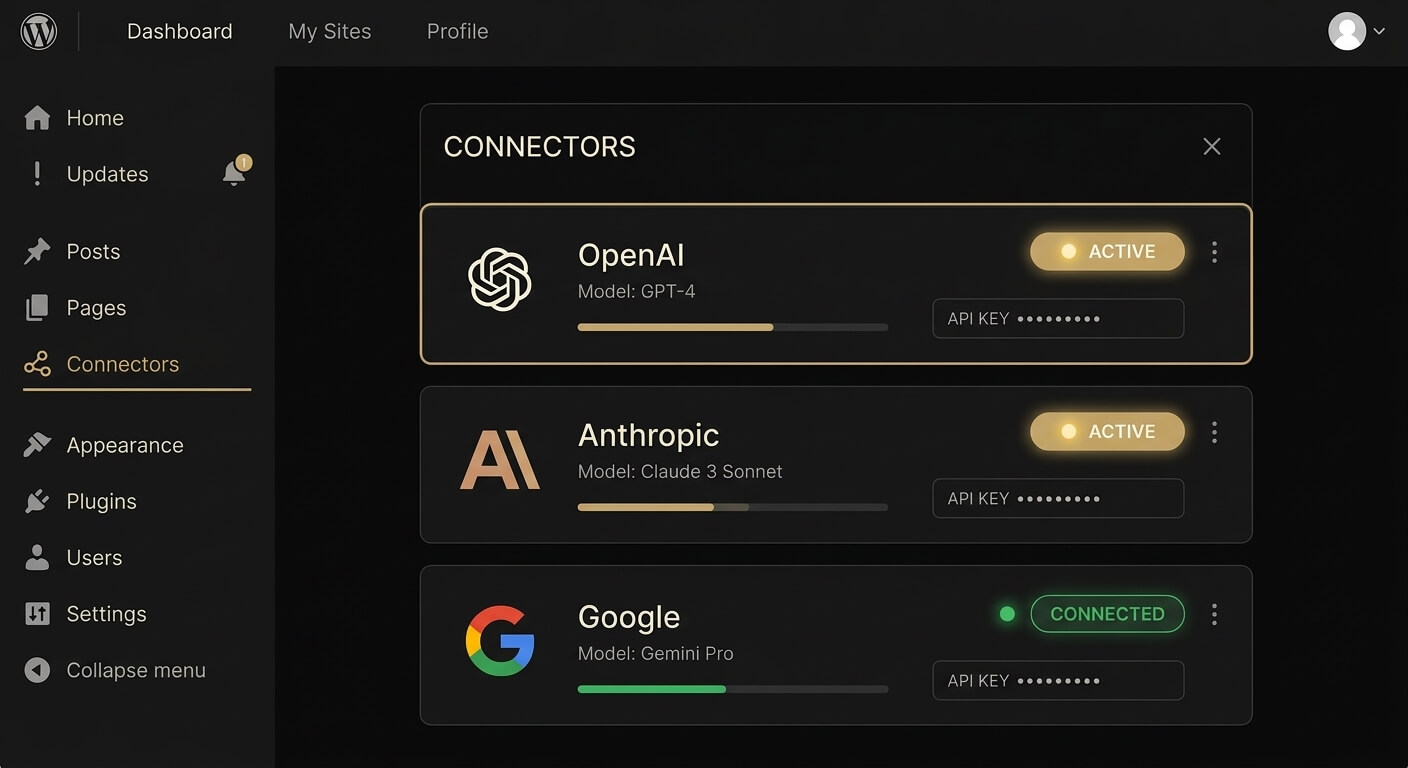Open the Connectors sidebar item

pos(122,364)
